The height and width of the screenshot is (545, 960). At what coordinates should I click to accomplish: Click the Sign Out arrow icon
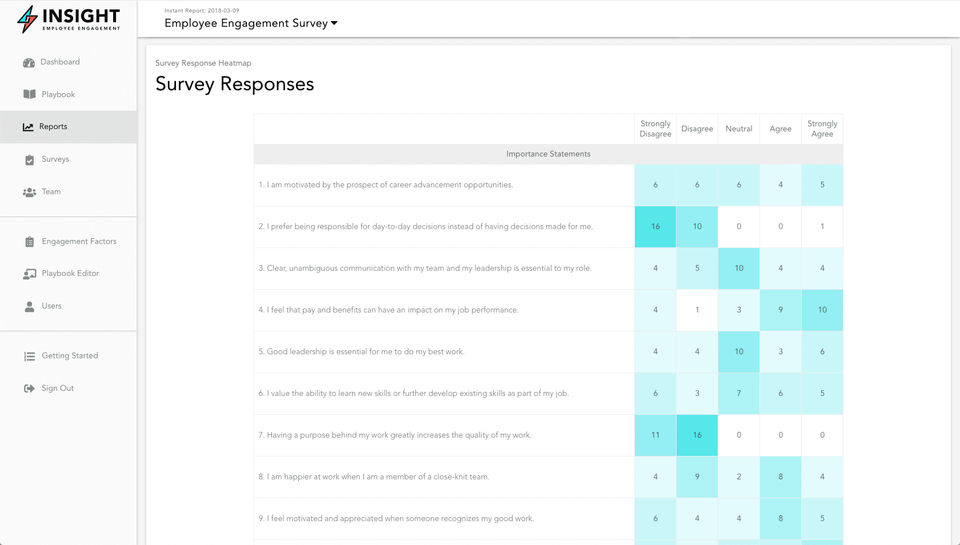pyautogui.click(x=29, y=388)
